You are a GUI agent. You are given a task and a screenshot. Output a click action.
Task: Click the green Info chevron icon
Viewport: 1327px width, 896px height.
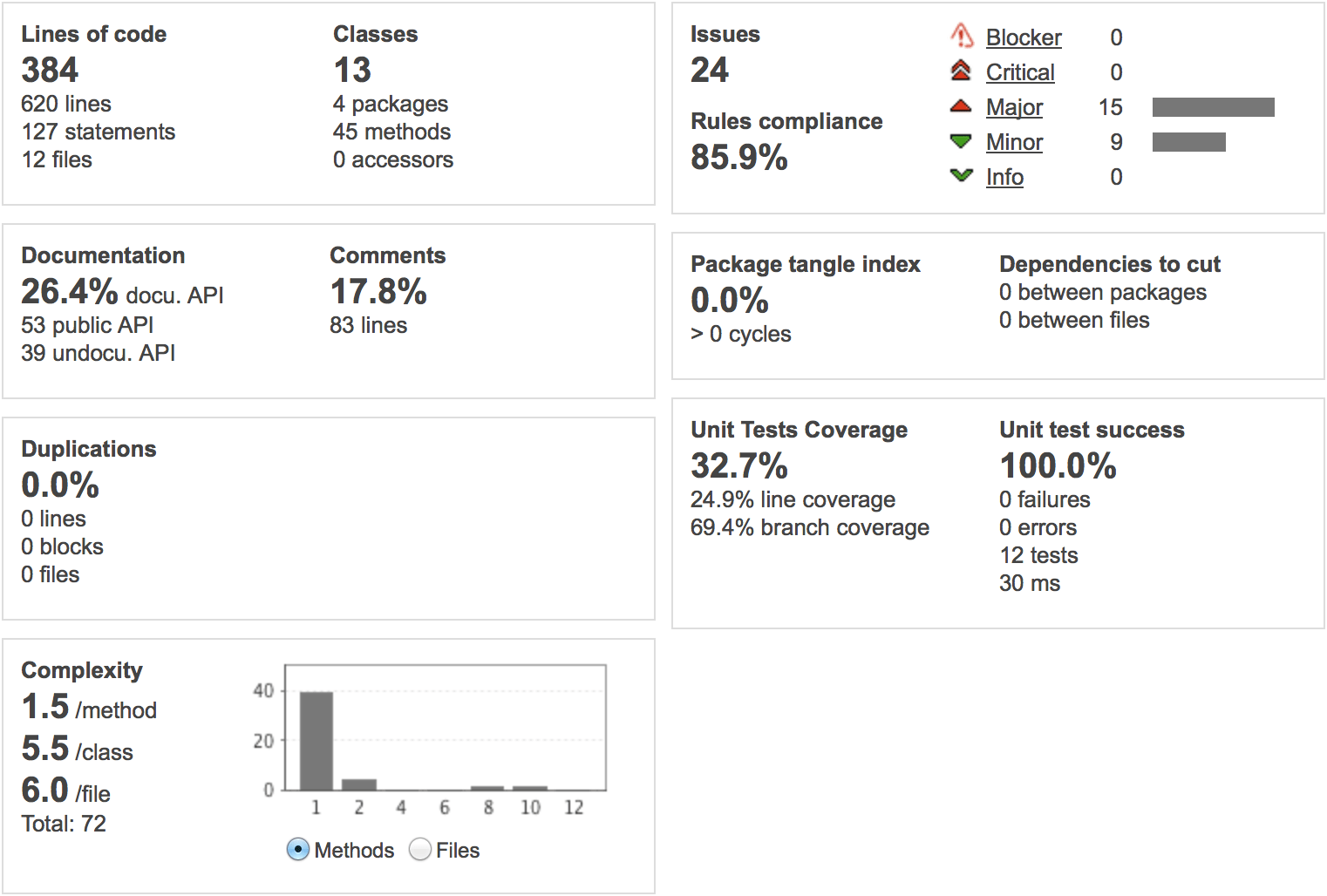pos(961,176)
